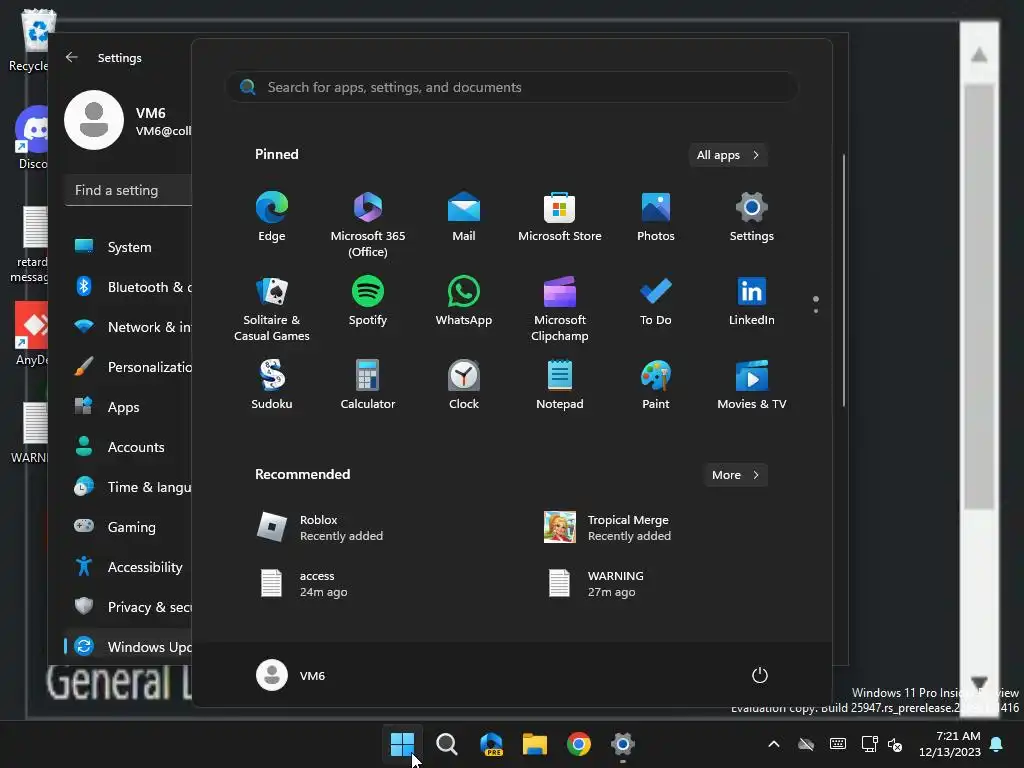Focus the Start menu search box
Image resolution: width=1024 pixels, height=768 pixels.
[x=512, y=87]
